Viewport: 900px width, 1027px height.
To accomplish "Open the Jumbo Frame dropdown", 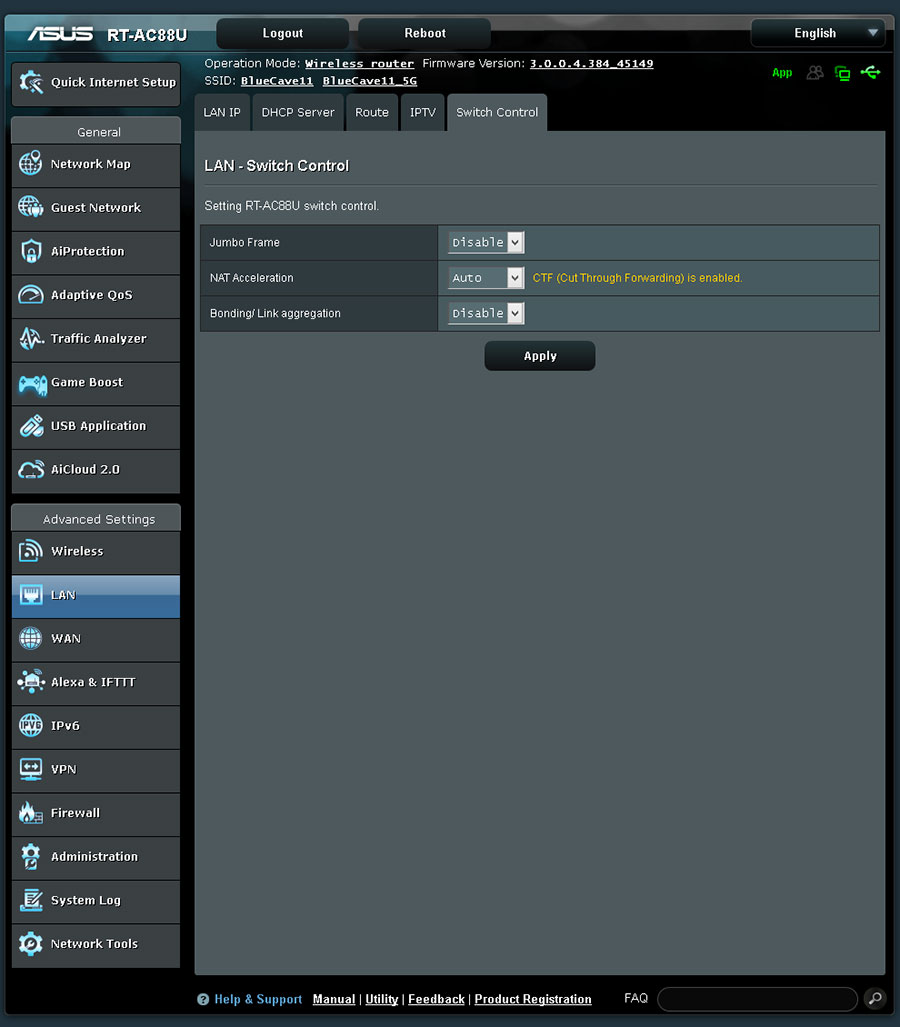I will click(x=485, y=242).
